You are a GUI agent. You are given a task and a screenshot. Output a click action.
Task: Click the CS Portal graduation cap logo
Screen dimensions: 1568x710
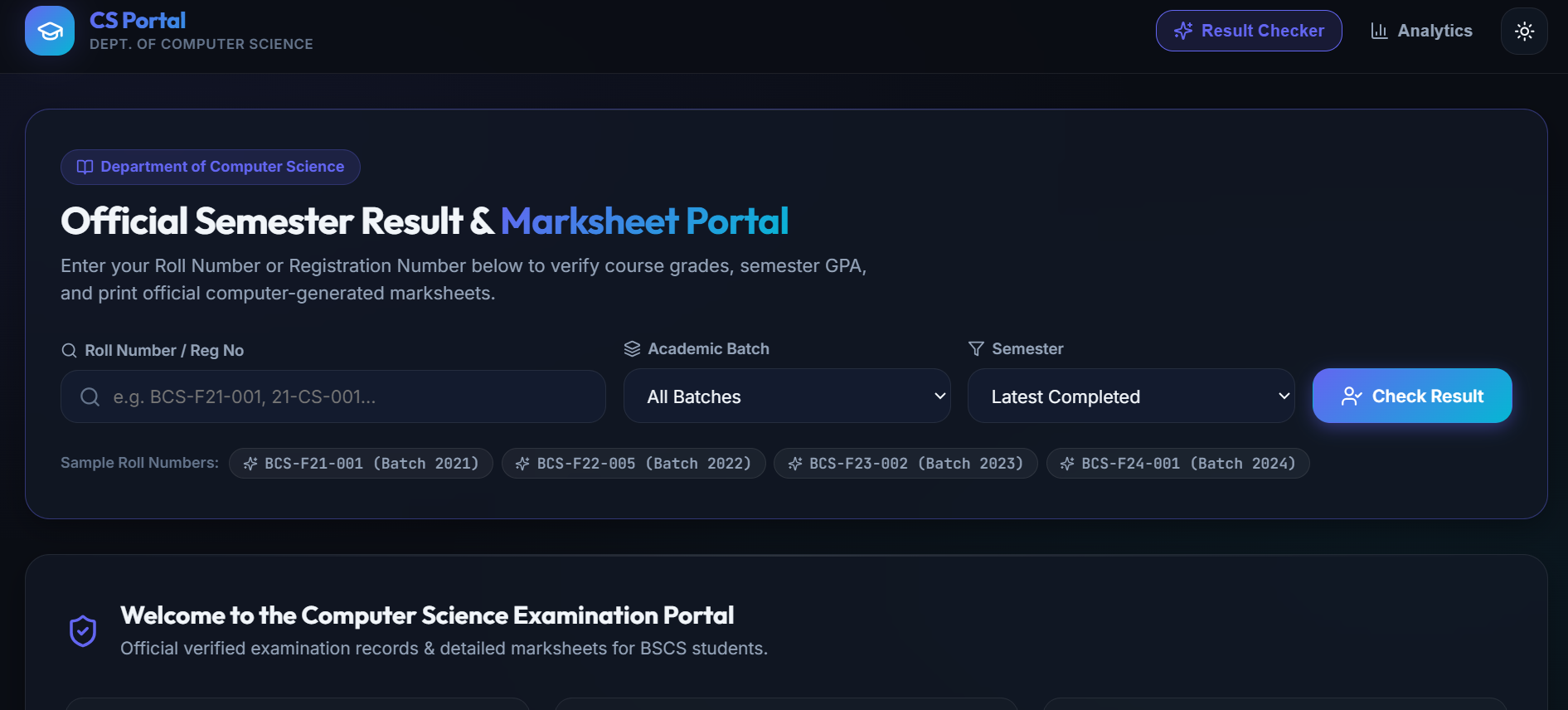[50, 31]
